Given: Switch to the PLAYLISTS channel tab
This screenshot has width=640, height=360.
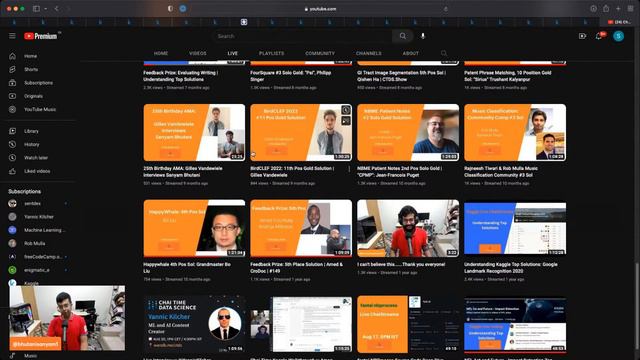Looking at the screenshot, I should click(271, 53).
